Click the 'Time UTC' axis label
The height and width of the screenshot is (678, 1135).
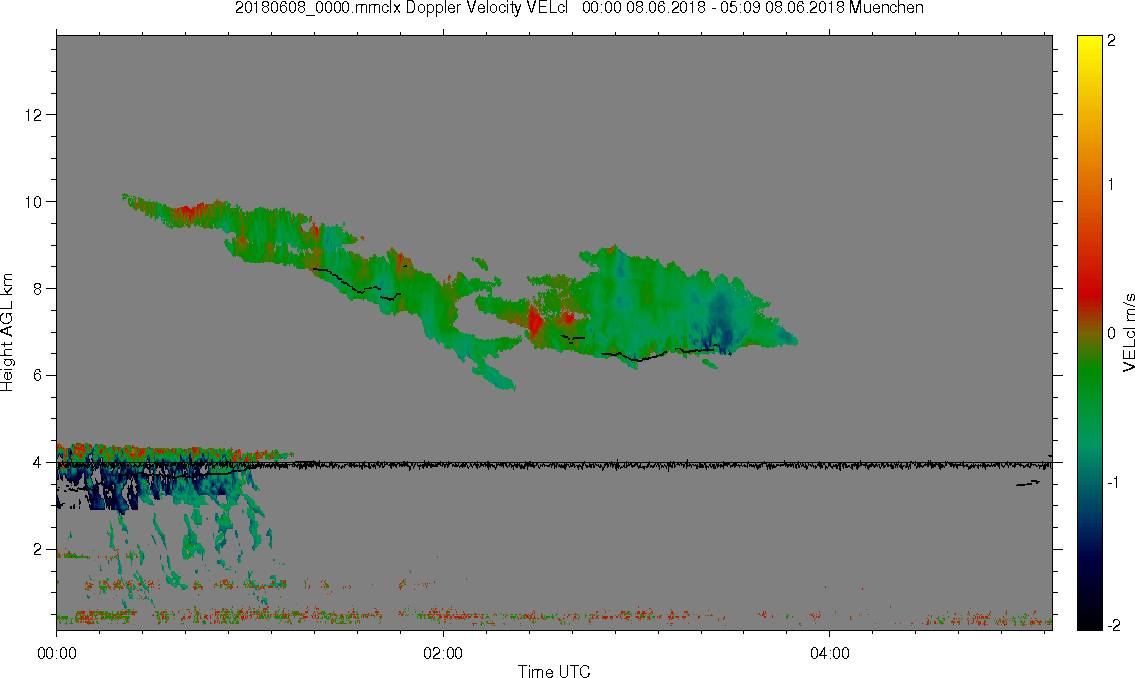pos(554,671)
